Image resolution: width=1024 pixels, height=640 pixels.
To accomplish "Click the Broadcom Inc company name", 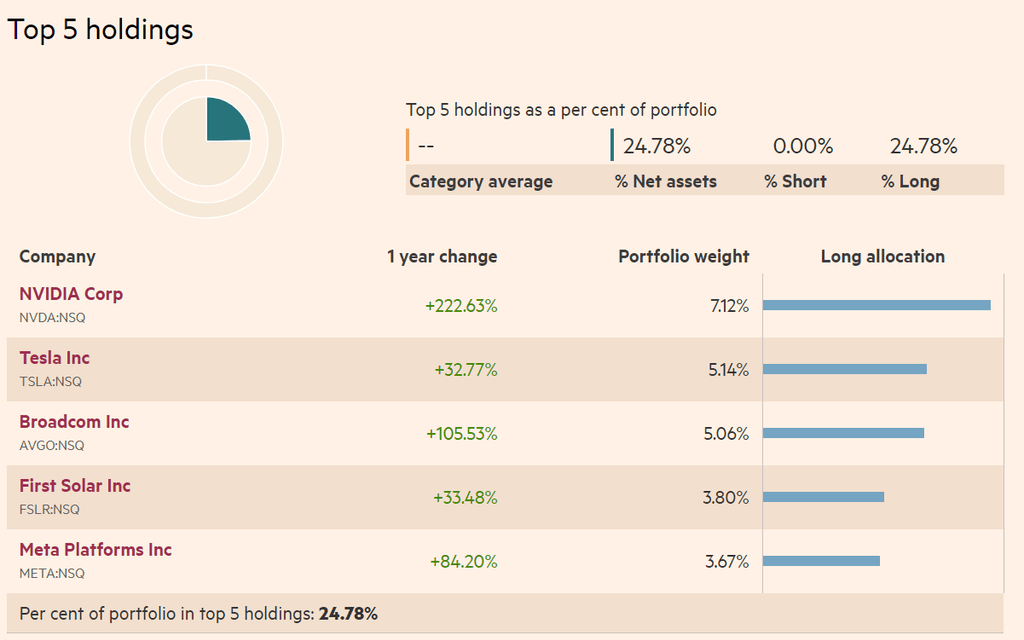I will 74,422.
